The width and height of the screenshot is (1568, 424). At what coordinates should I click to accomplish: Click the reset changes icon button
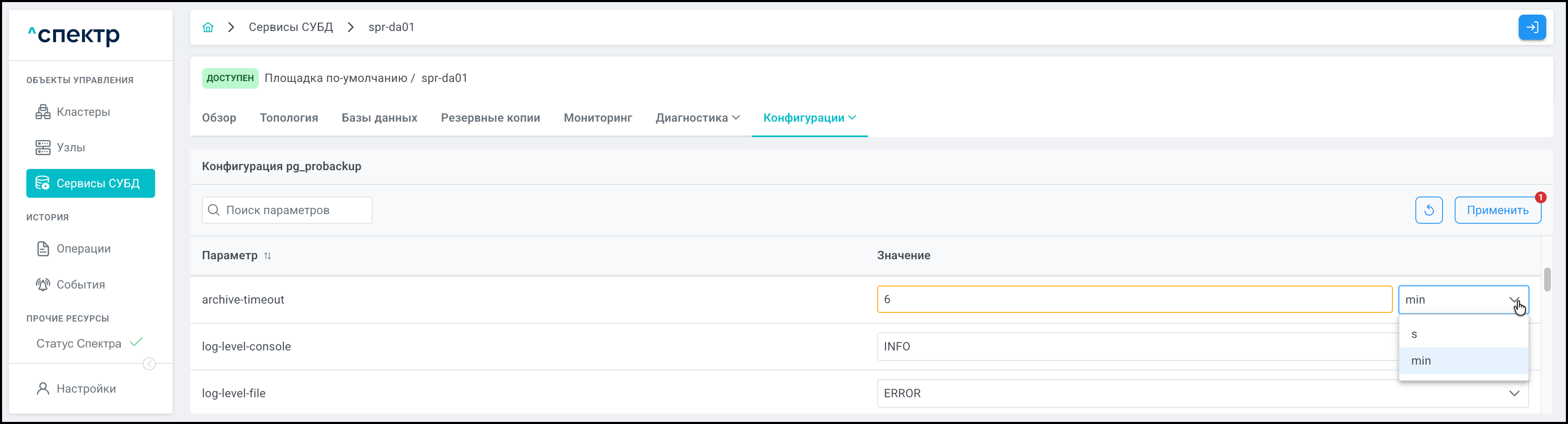(x=1429, y=210)
